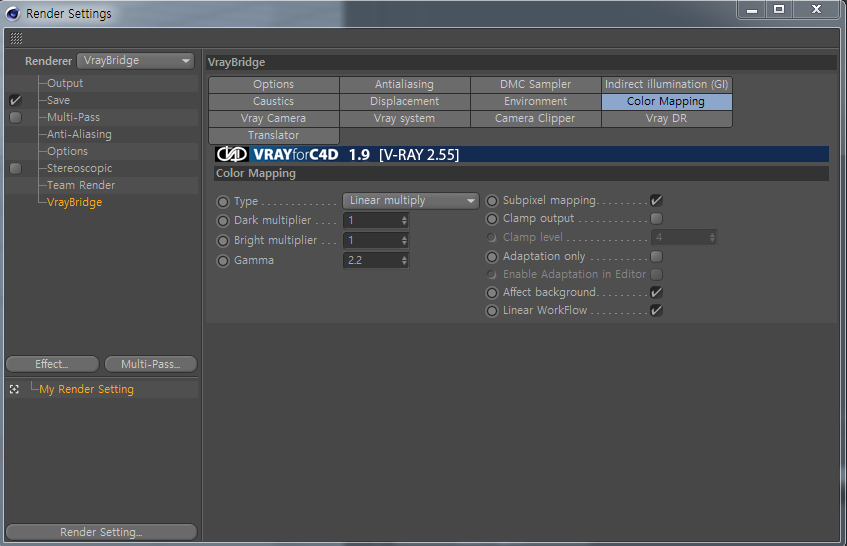Click the Render Setting... button

102,532
